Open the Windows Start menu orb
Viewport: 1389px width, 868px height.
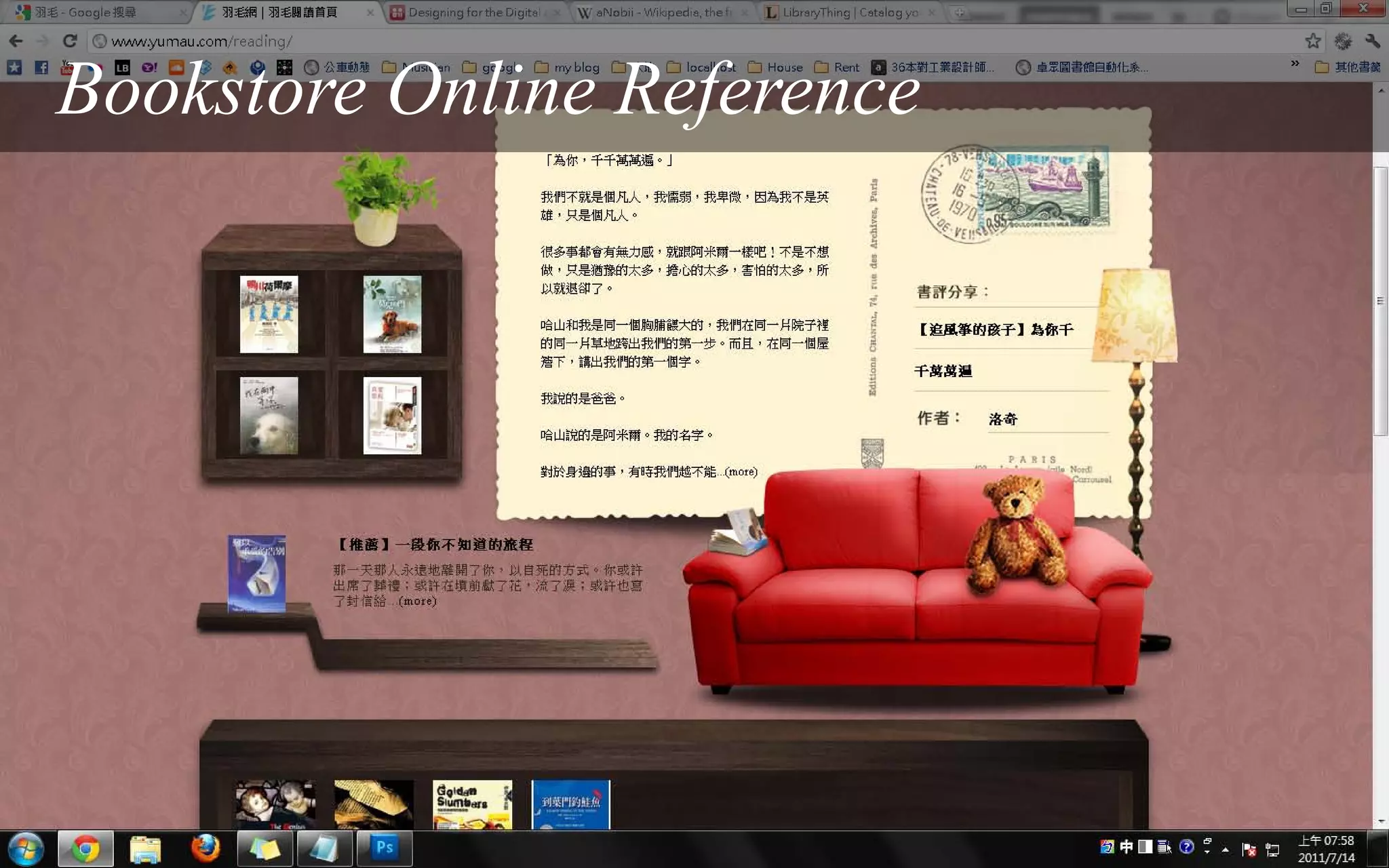[26, 849]
